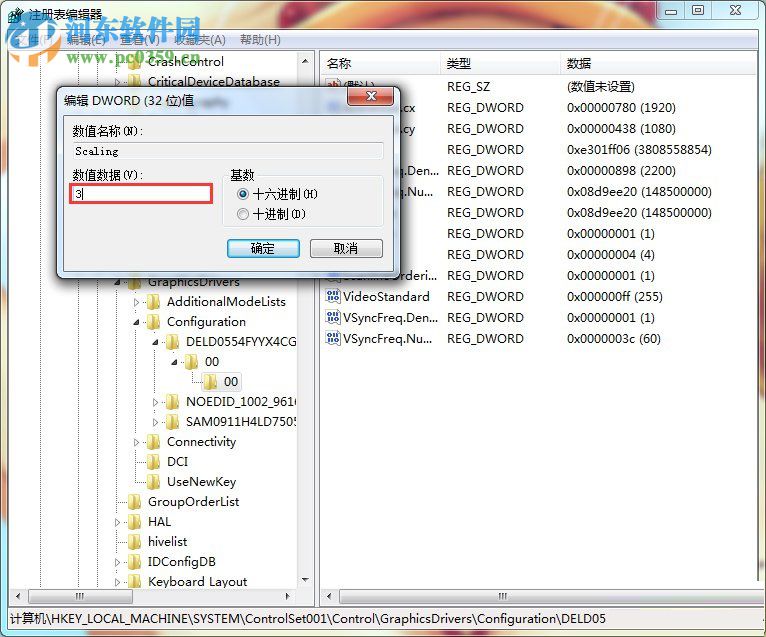Image resolution: width=766 pixels, height=637 pixels.
Task: Expand the Connectivity tree node
Action: (x=136, y=443)
